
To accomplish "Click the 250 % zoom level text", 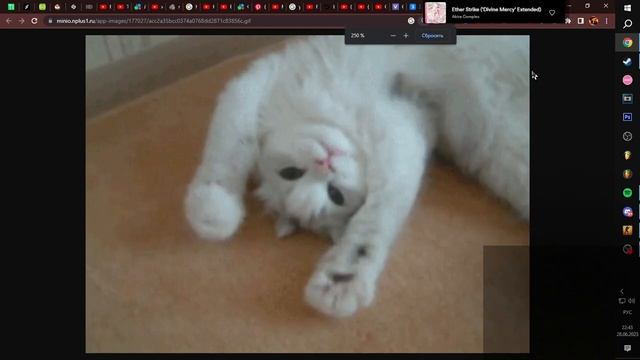I will [358, 36].
